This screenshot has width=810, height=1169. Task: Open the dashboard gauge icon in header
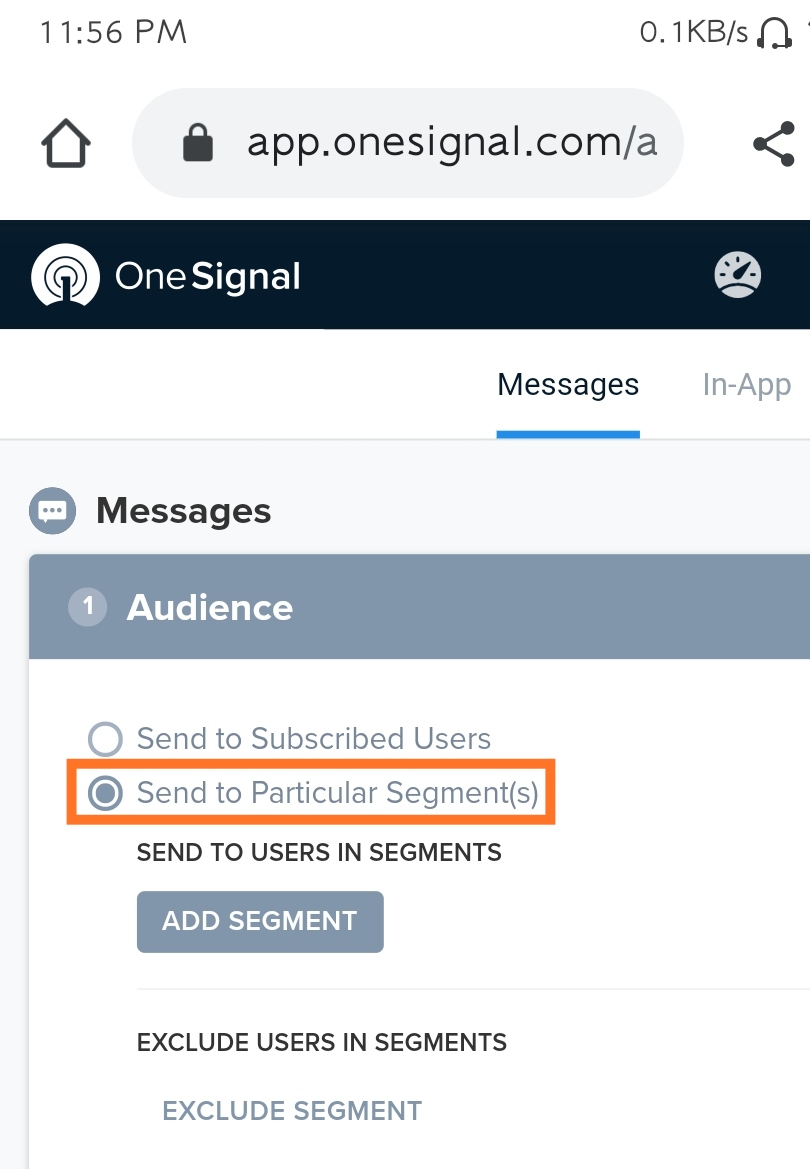738,275
